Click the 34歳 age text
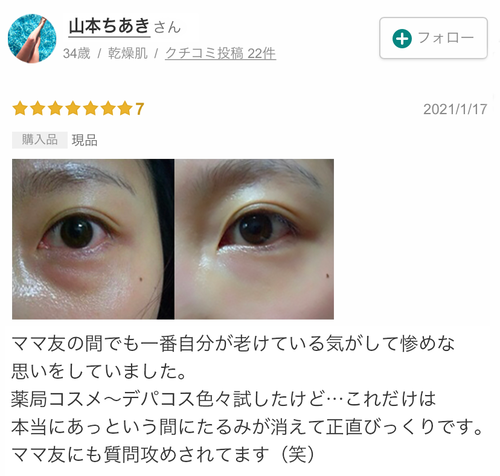Image resolution: width=500 pixels, height=476 pixels. [x=76, y=53]
